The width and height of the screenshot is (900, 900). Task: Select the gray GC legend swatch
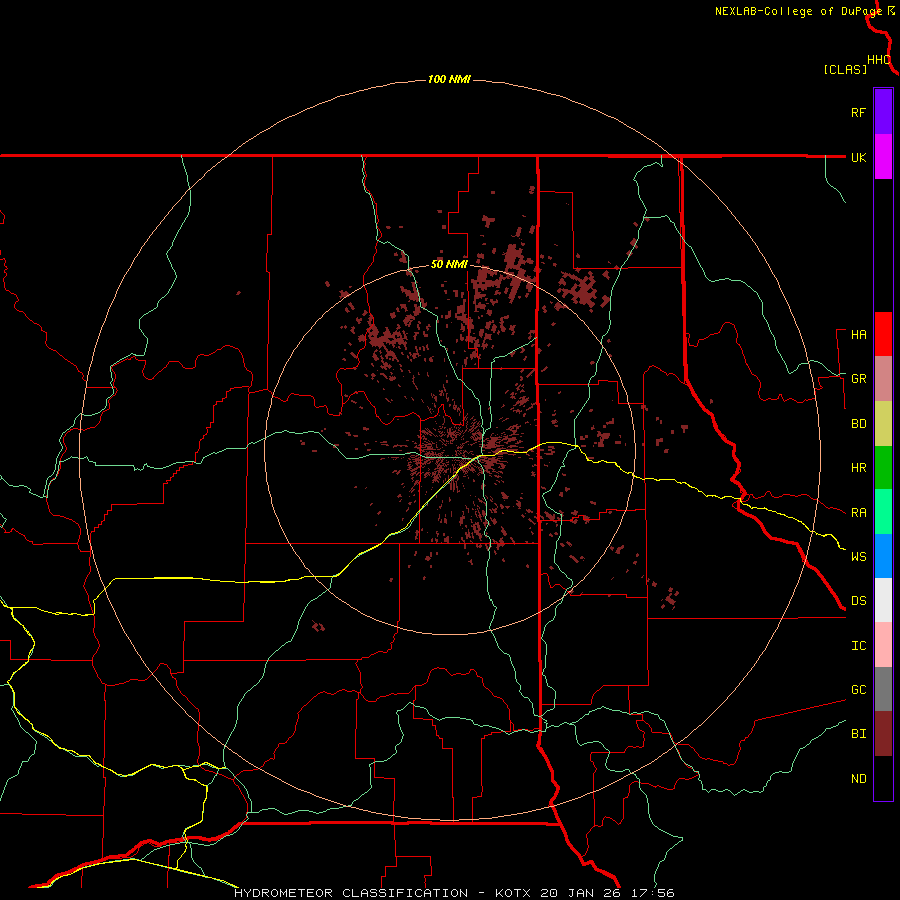tap(883, 689)
